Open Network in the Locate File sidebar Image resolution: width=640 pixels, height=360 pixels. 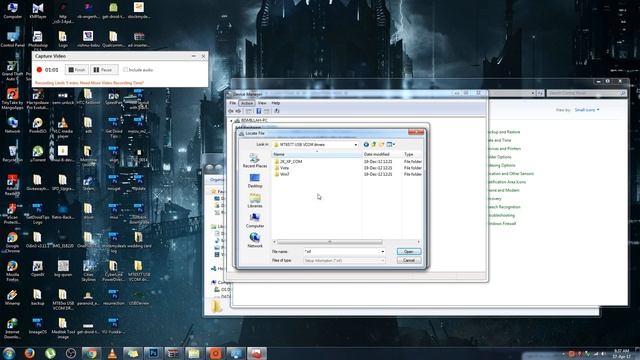pos(255,240)
